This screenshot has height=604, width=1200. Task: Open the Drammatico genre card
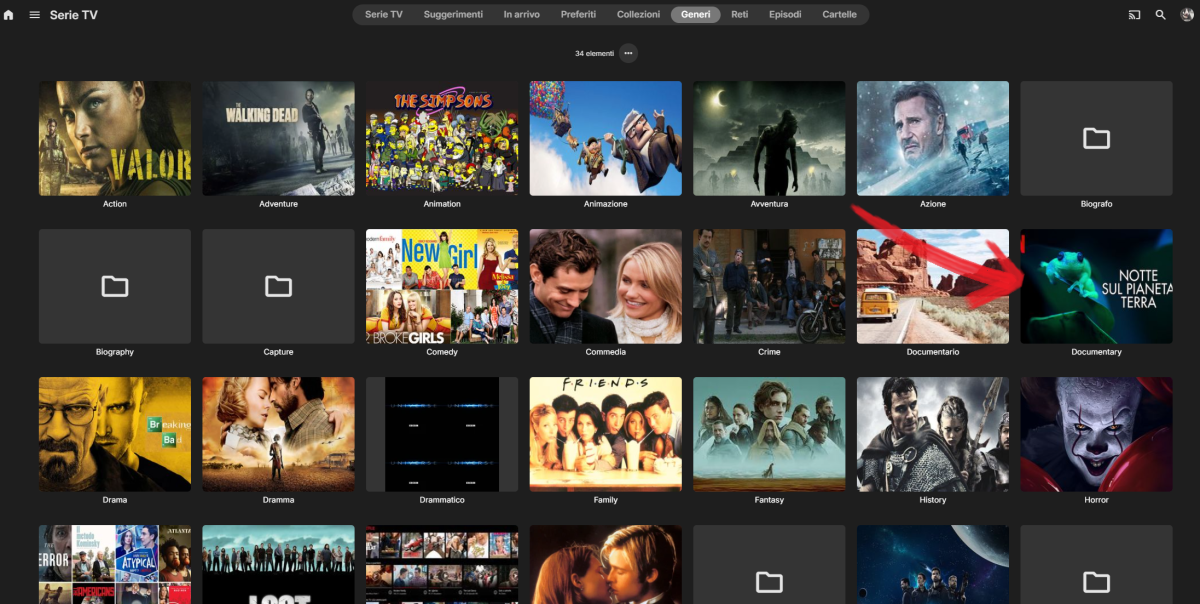tap(442, 434)
